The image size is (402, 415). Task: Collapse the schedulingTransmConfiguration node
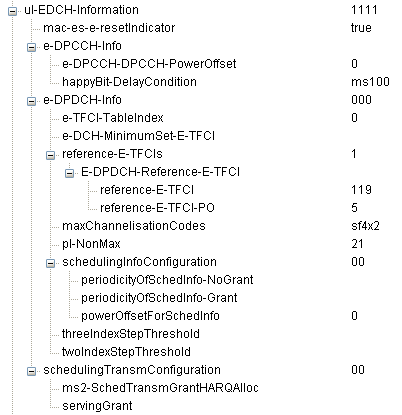click(x=31, y=372)
